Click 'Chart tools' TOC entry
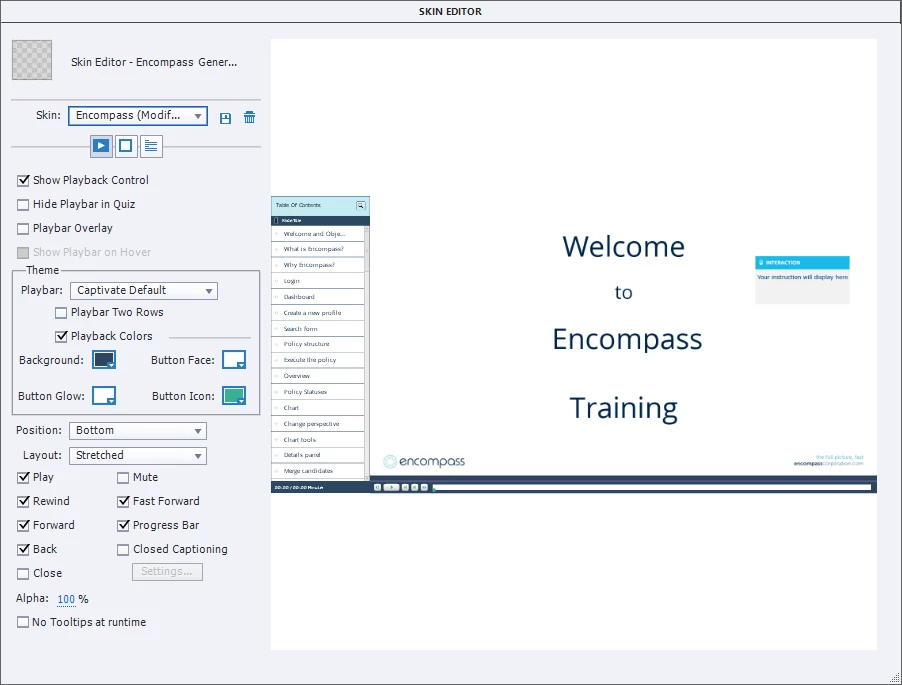Viewport: 902px width, 685px height. point(318,439)
